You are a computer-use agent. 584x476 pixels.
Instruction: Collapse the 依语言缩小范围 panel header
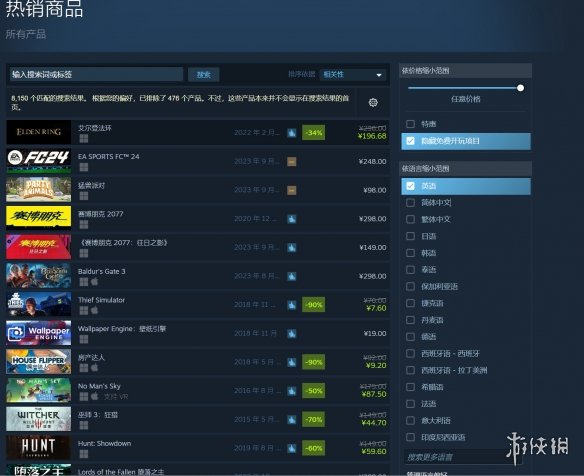point(466,169)
